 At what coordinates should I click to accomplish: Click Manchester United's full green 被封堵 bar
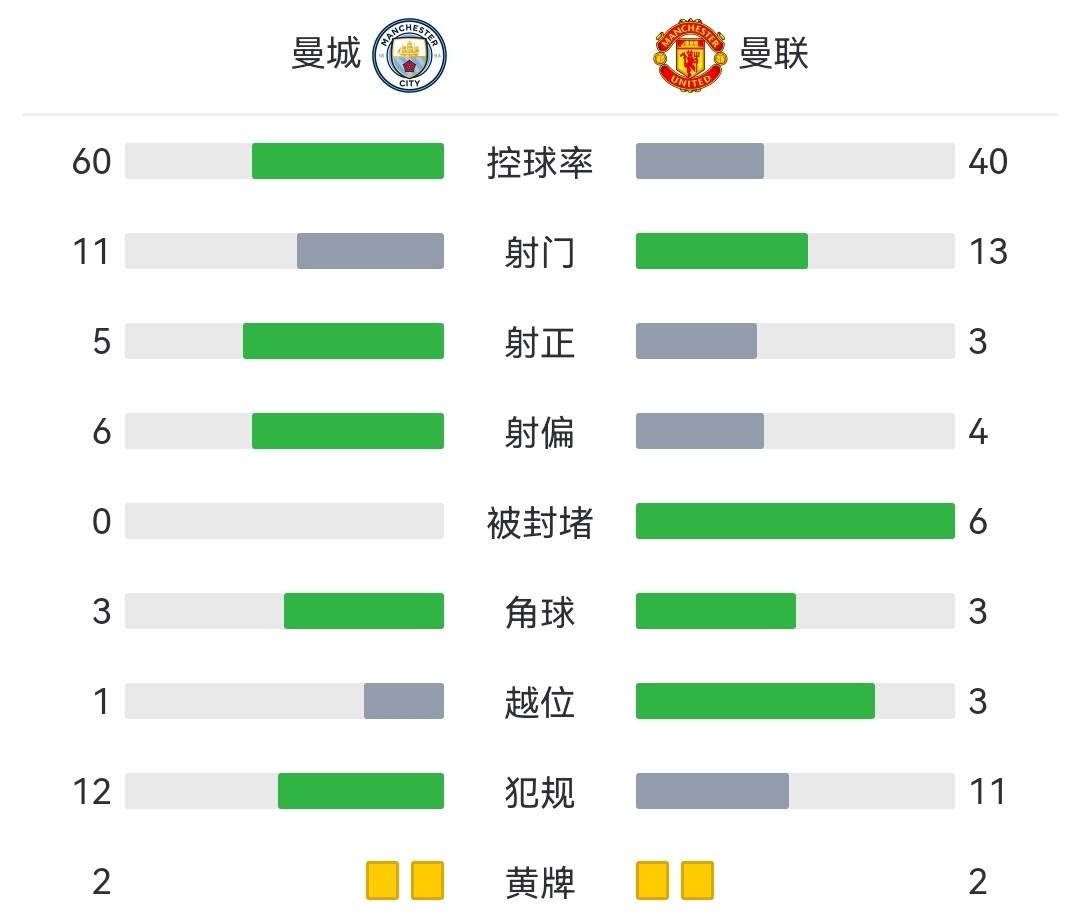point(795,521)
